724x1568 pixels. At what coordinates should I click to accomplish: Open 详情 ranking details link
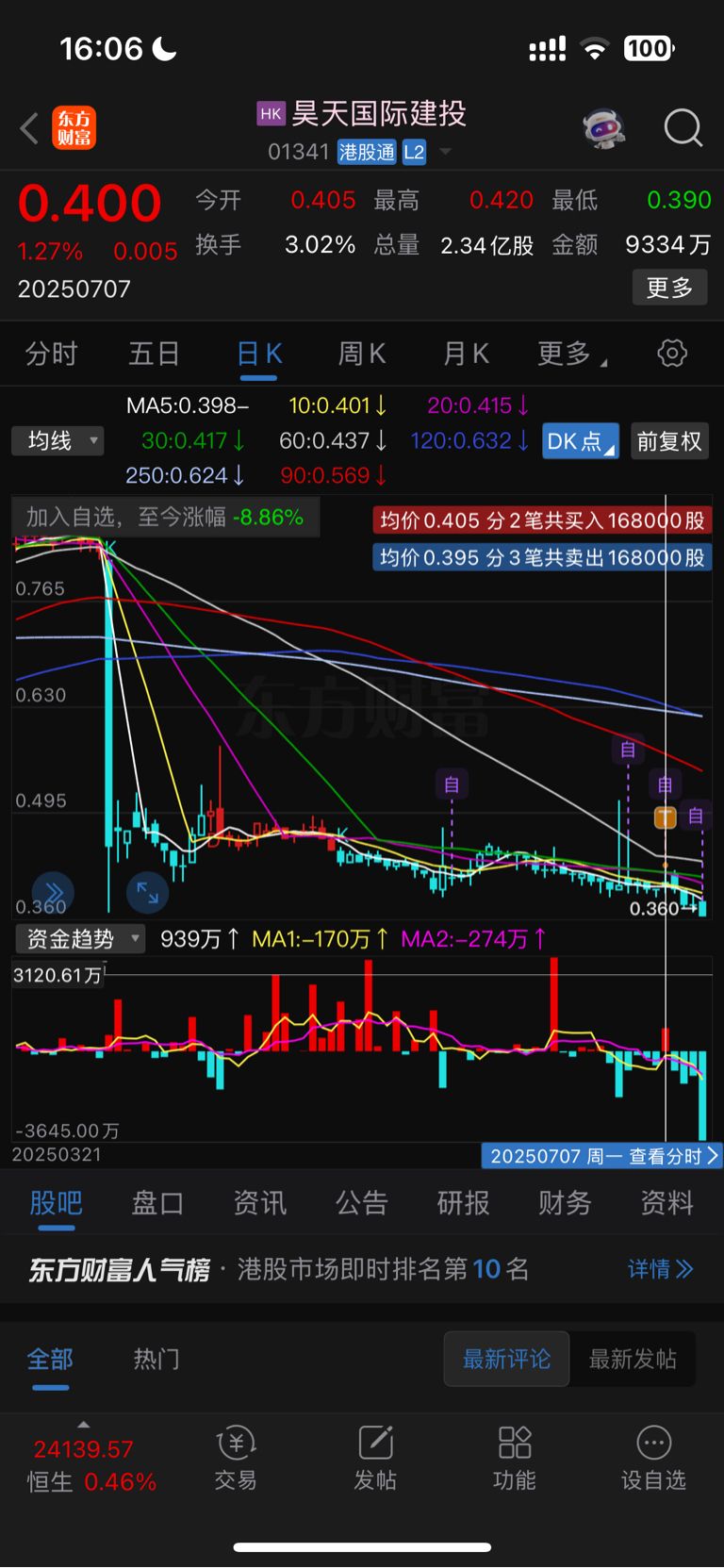(x=661, y=1269)
